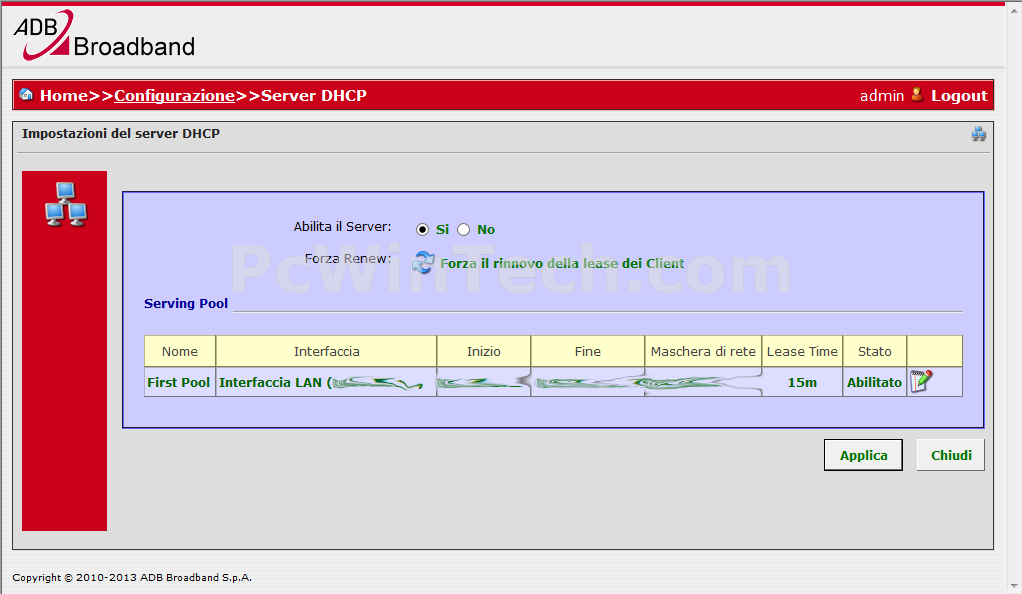1022x594 pixels.
Task: Click the copyright ADB Broadband S.p.A. text
Action: click(x=132, y=577)
